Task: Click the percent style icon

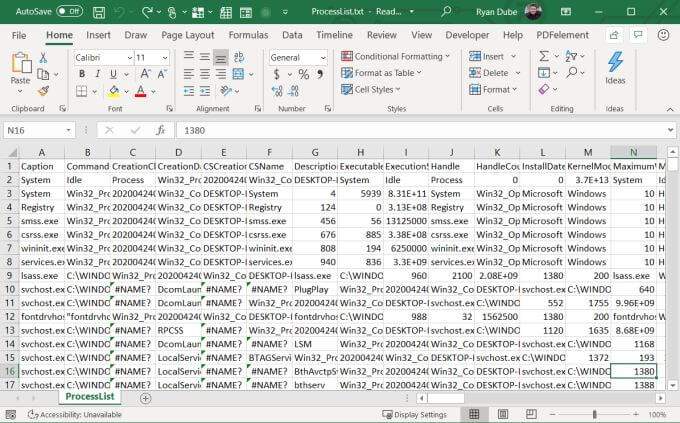Action: 291,74
